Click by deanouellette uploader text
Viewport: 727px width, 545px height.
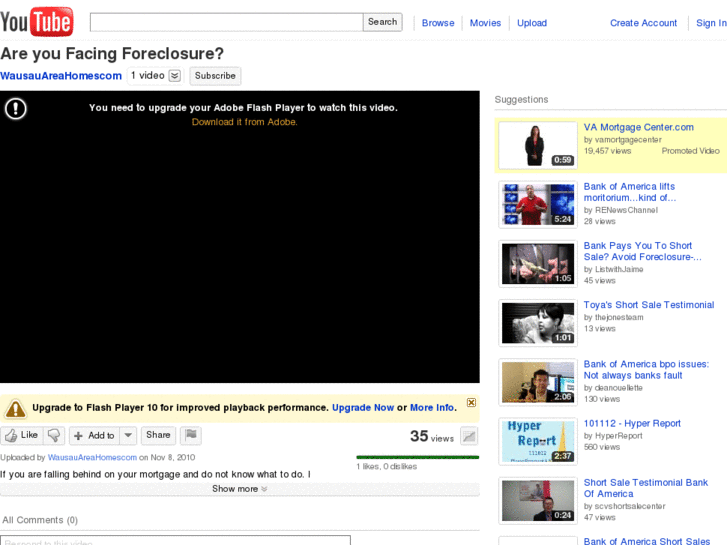click(x=613, y=388)
